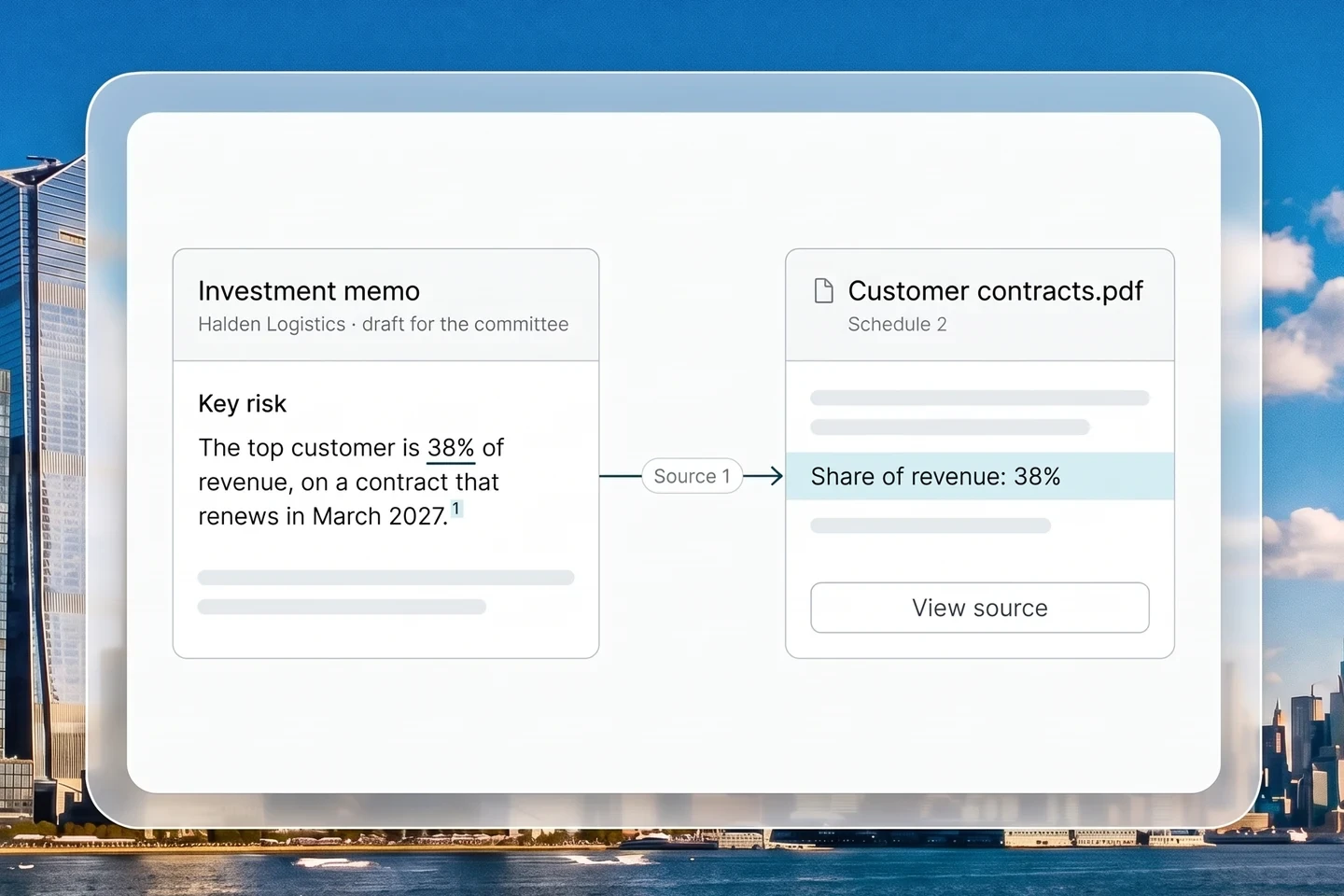Select the highlighted Share of revenue: 38% row
Viewport: 1344px width, 896px height.
coord(979,476)
